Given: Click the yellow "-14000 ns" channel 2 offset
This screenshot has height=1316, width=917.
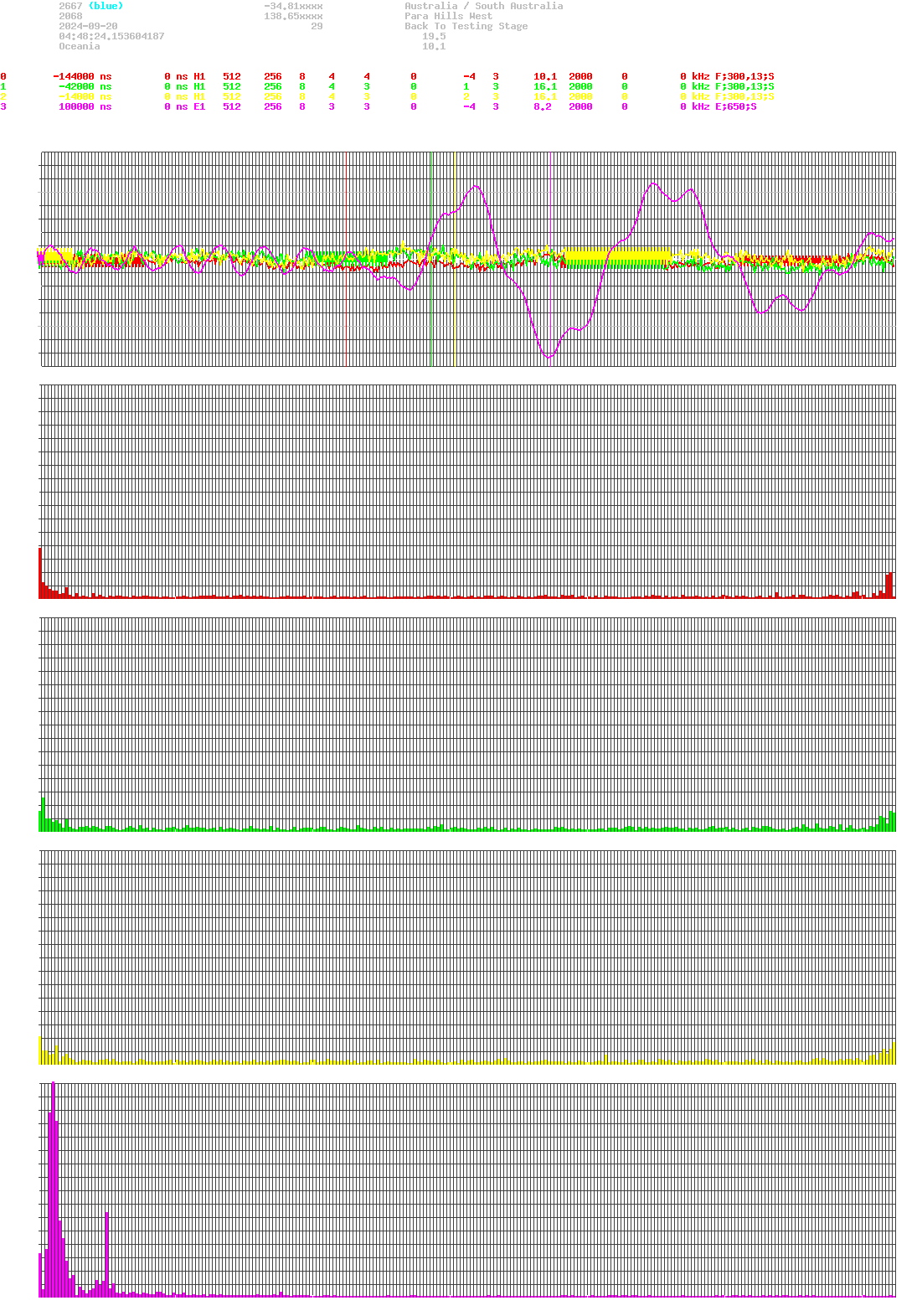Looking at the screenshot, I should 85,96.
